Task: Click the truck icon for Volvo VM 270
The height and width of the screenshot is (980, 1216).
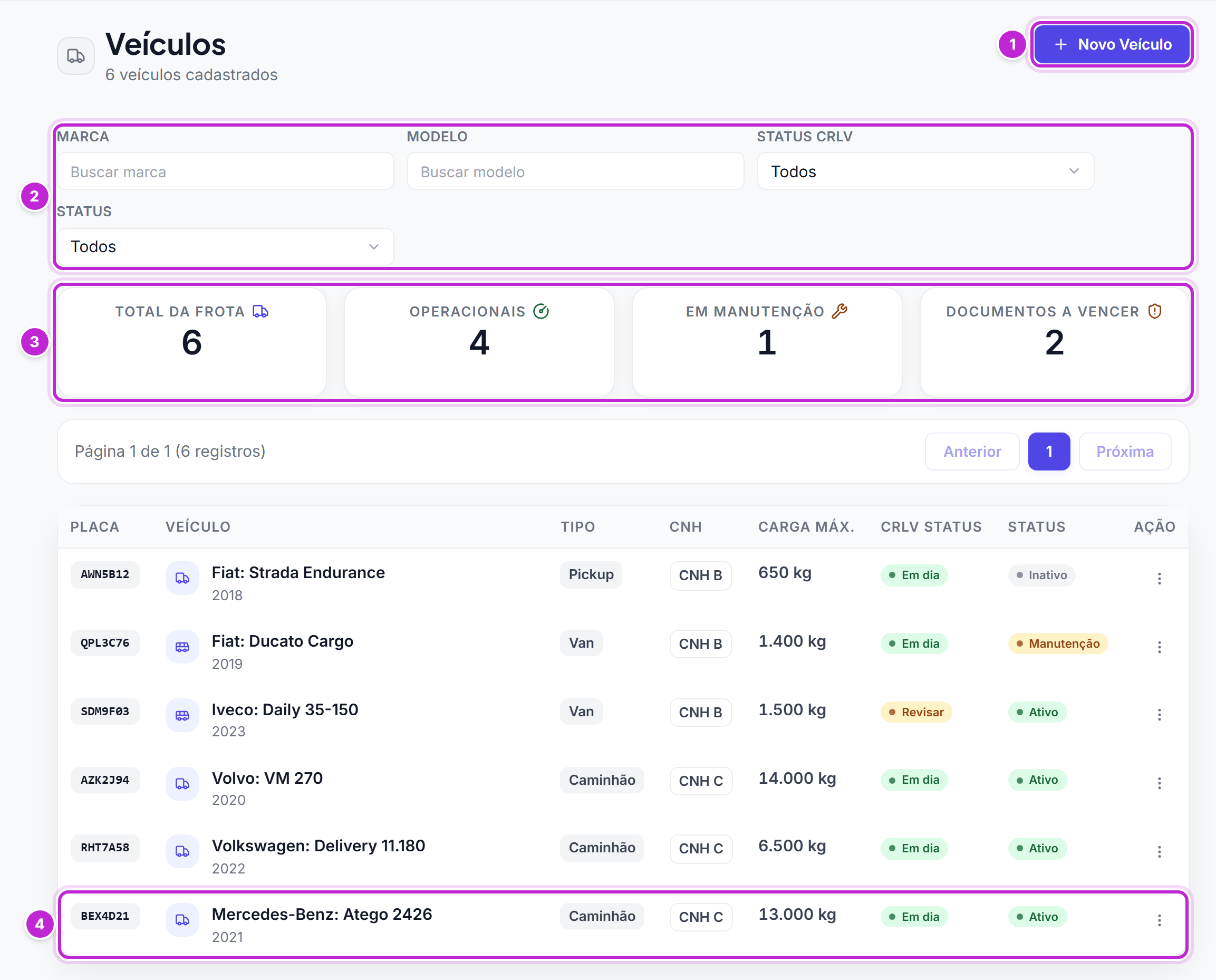Action: 182,784
